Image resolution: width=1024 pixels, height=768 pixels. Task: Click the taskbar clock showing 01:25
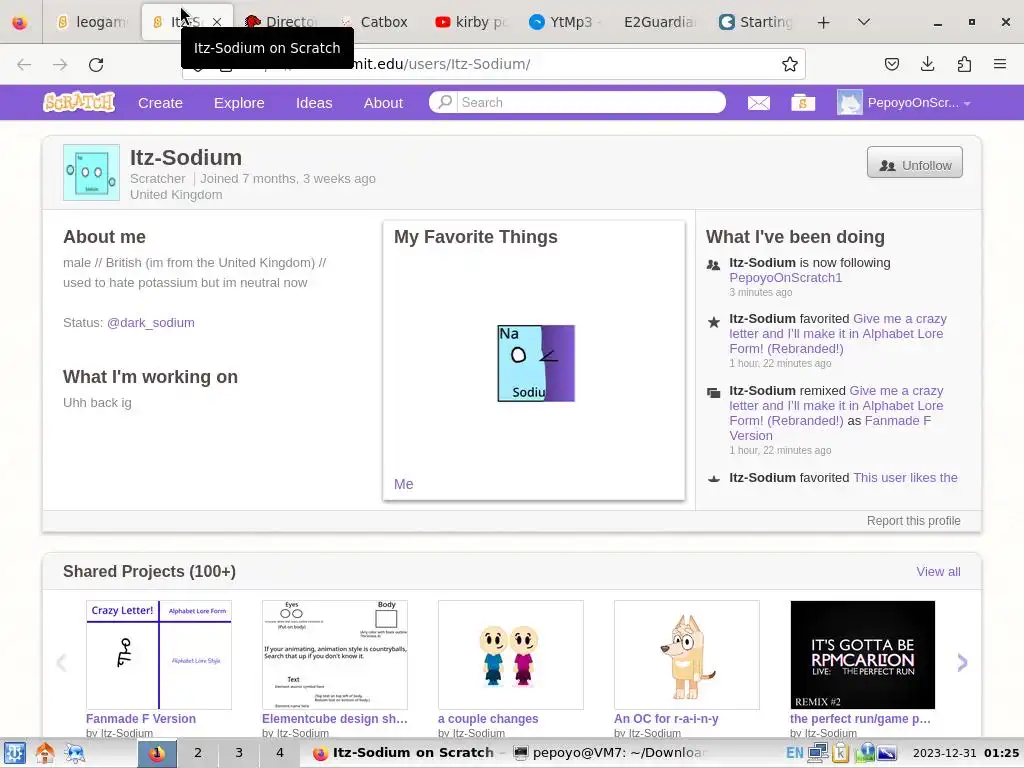tap(966, 753)
